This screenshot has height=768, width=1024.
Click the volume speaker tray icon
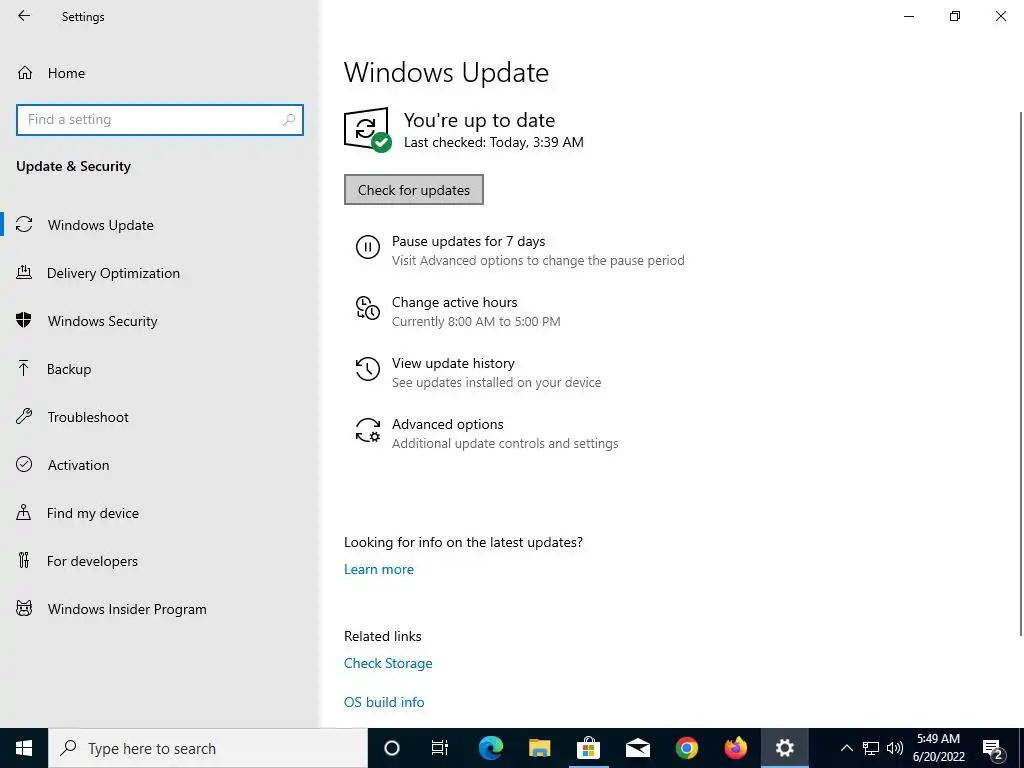coord(895,748)
